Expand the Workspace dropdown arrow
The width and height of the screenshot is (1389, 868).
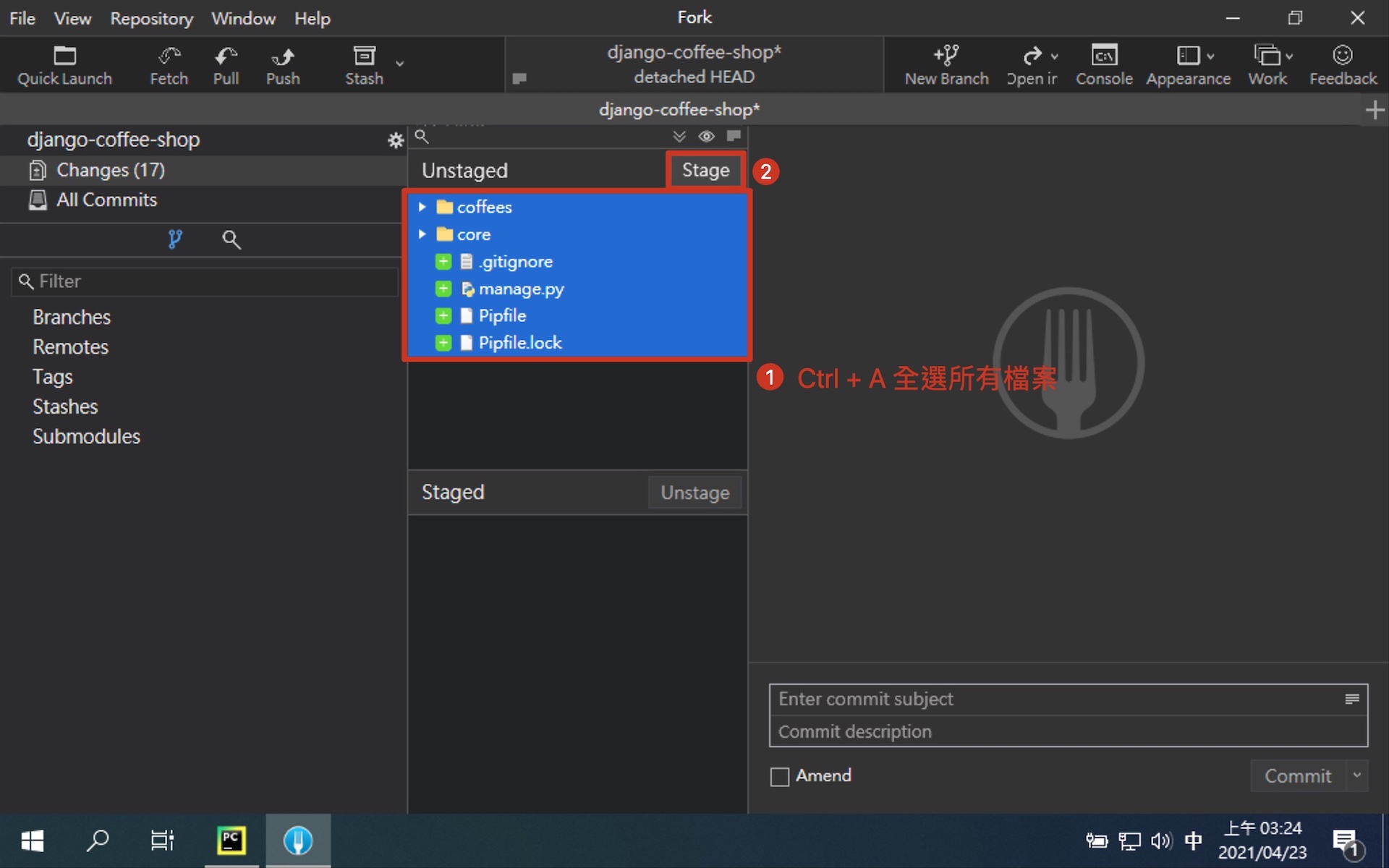tap(1289, 56)
